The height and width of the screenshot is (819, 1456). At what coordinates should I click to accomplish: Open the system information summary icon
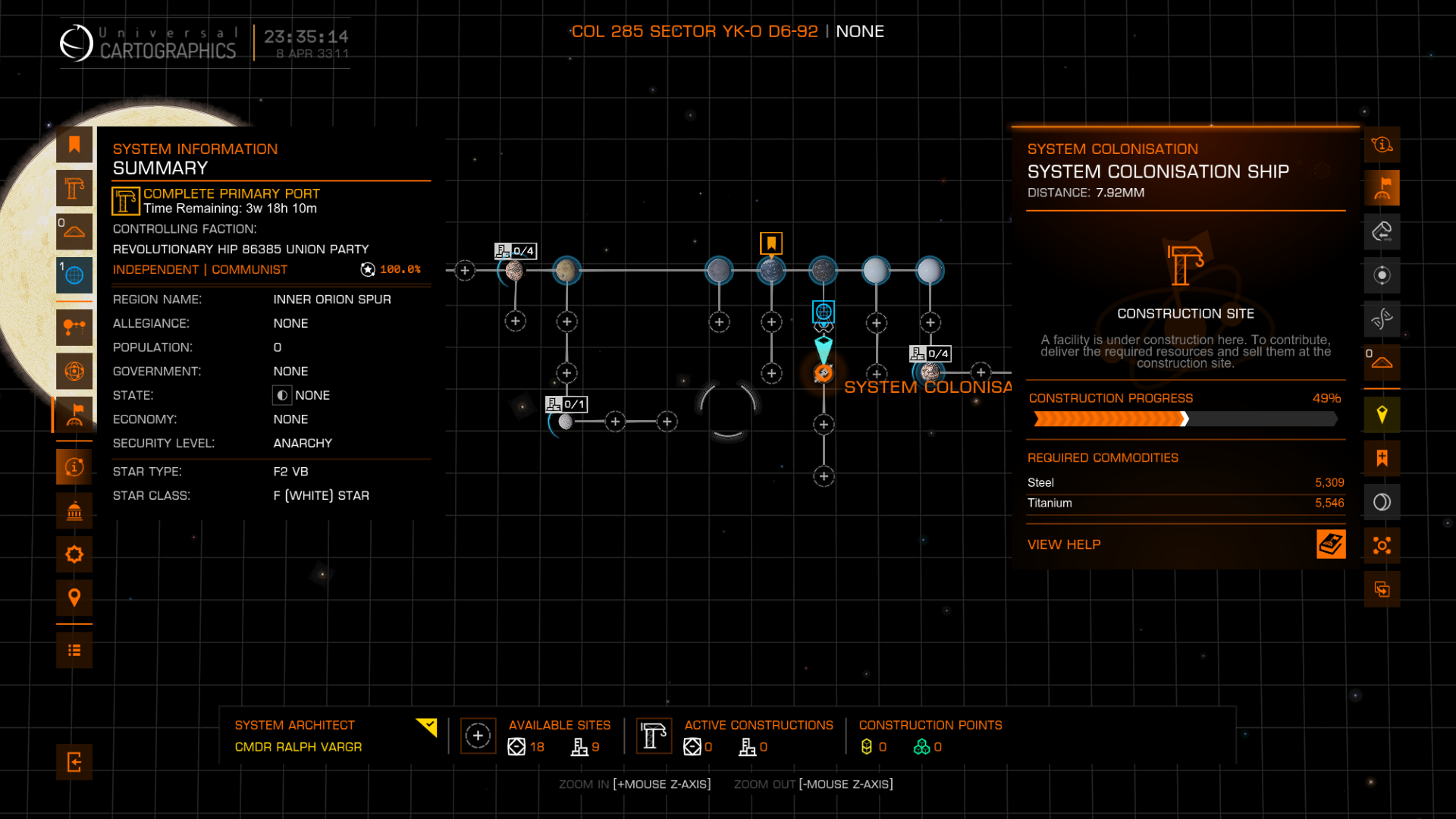74,467
